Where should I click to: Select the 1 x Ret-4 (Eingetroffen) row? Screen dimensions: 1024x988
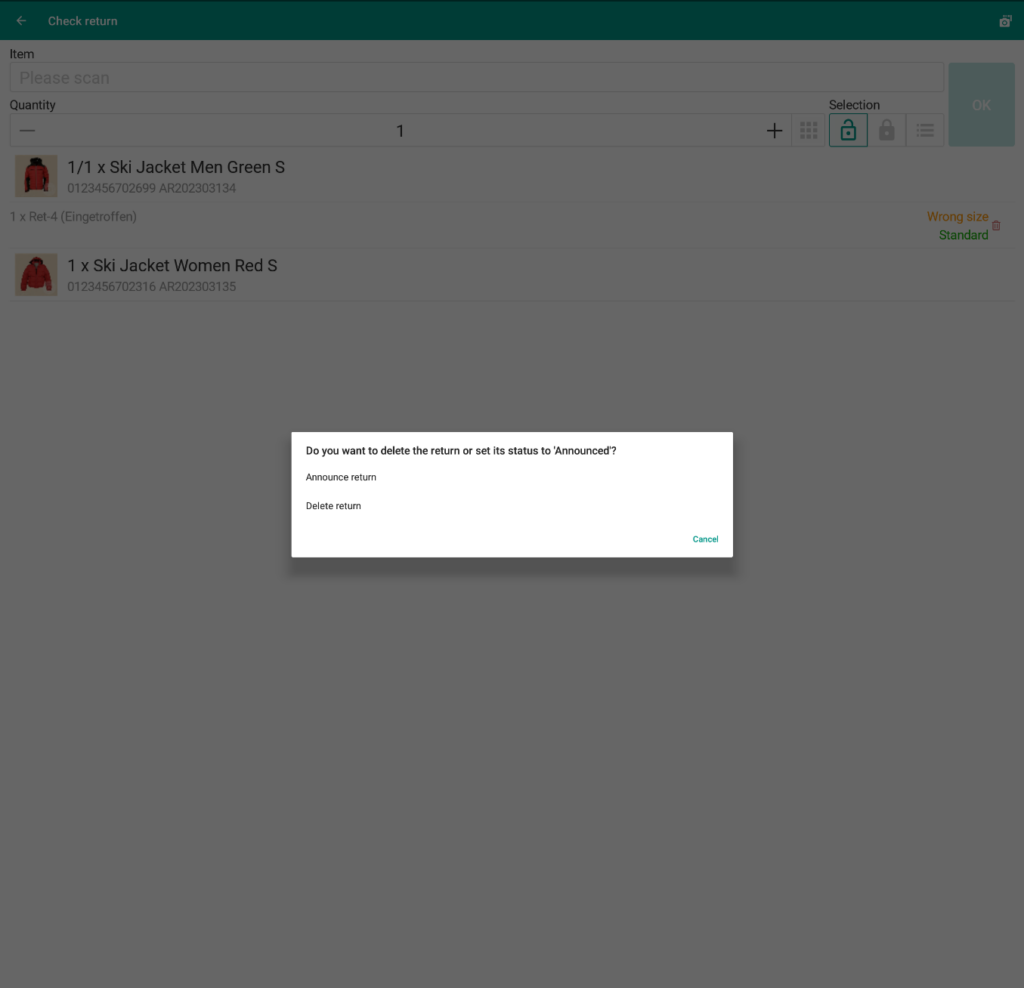74,217
